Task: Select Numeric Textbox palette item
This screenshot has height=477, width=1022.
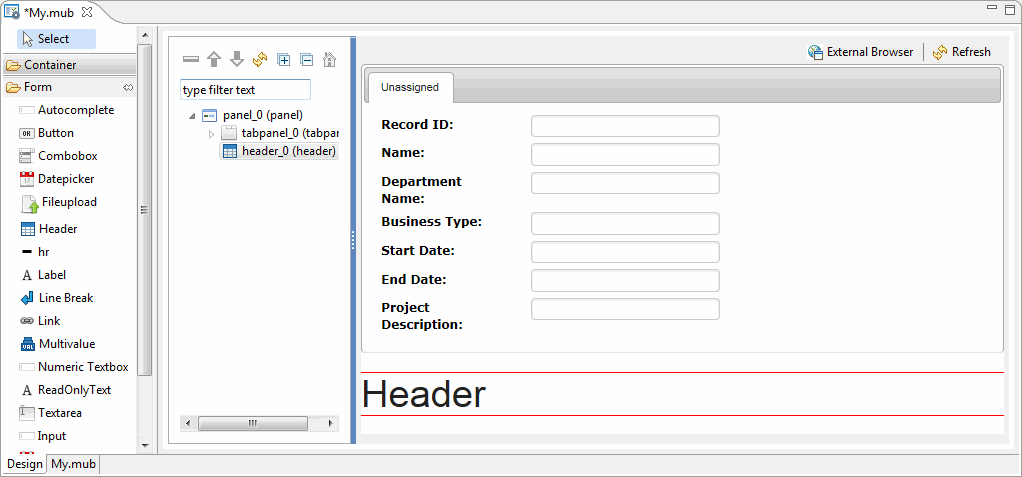Action: (74, 367)
